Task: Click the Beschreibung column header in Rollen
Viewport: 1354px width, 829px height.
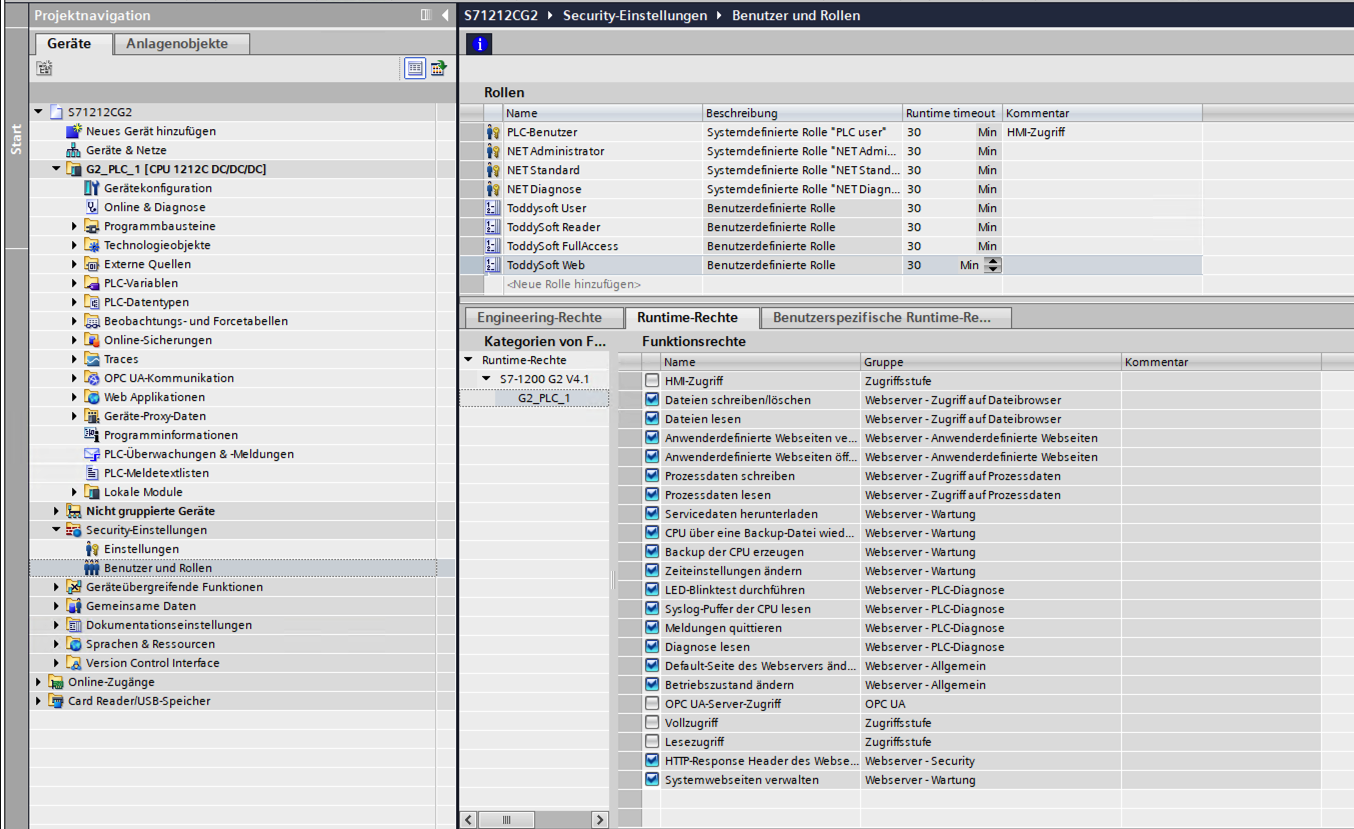Action: pyautogui.click(x=802, y=113)
